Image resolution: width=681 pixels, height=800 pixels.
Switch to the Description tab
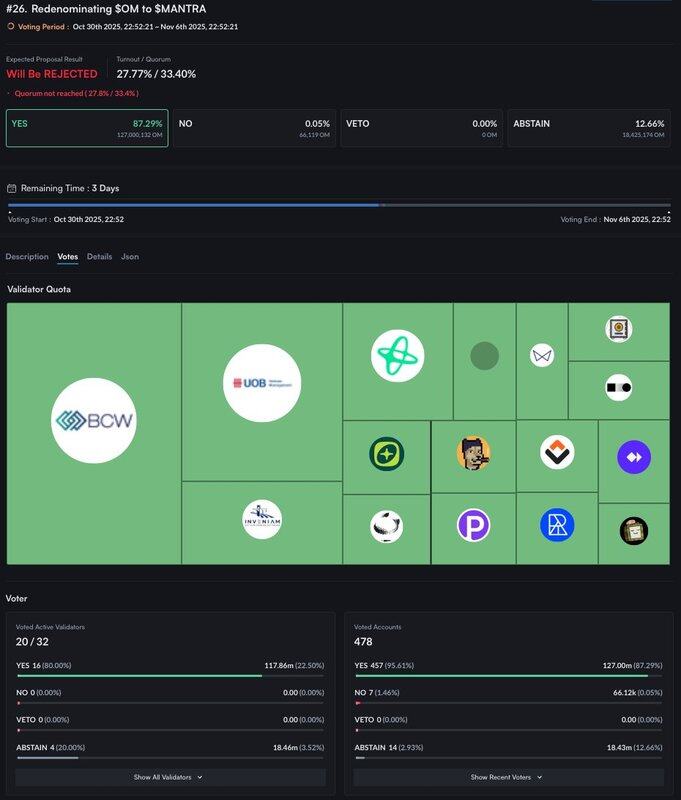point(27,257)
